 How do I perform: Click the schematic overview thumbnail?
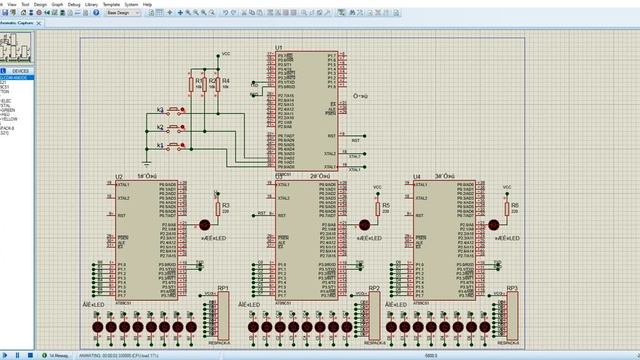point(16,47)
